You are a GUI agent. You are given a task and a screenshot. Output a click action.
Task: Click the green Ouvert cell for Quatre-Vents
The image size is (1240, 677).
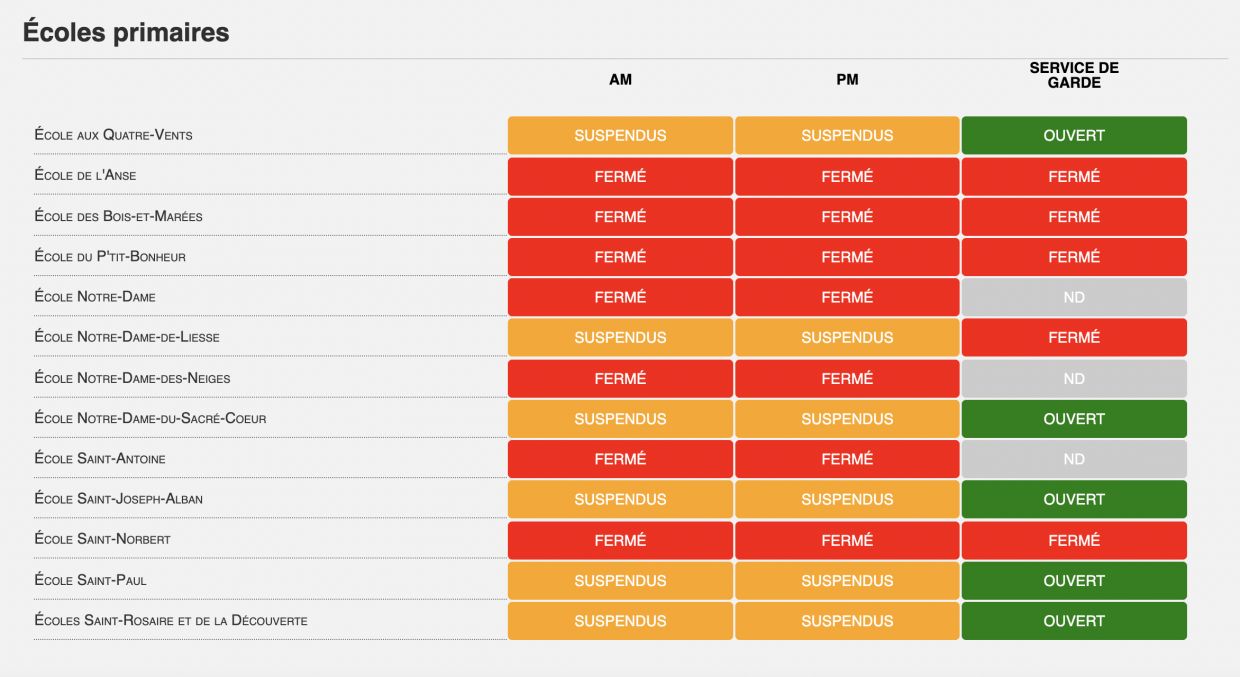(x=1074, y=135)
